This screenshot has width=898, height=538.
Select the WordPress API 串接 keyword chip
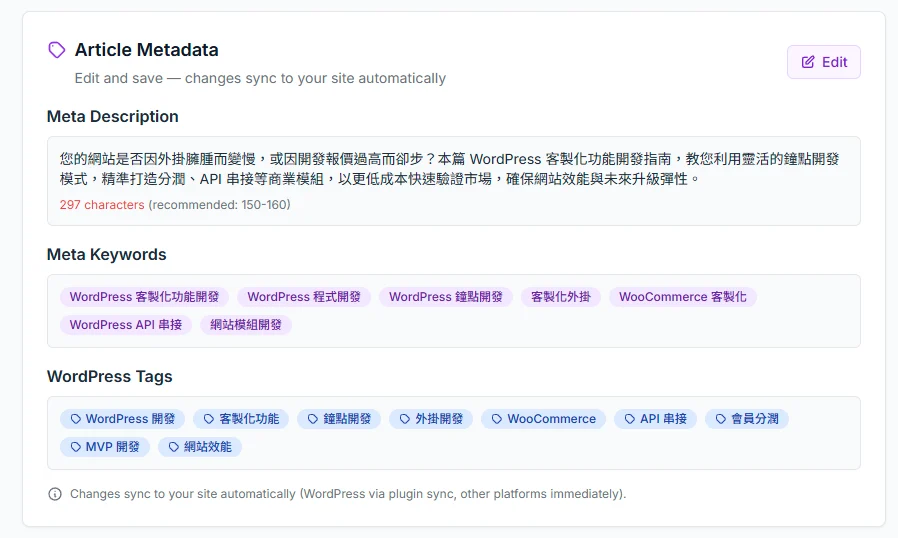coord(126,325)
